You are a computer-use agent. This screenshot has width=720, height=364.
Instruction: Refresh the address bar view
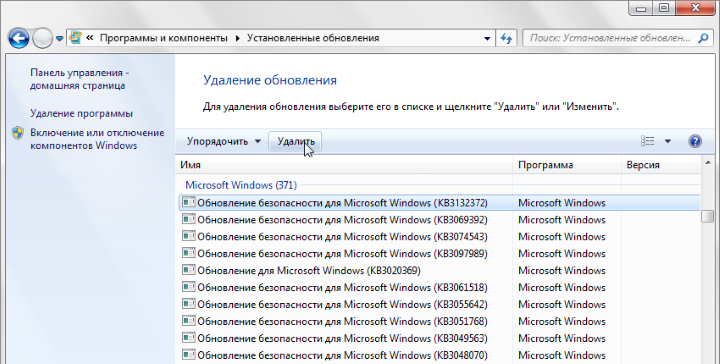click(506, 39)
